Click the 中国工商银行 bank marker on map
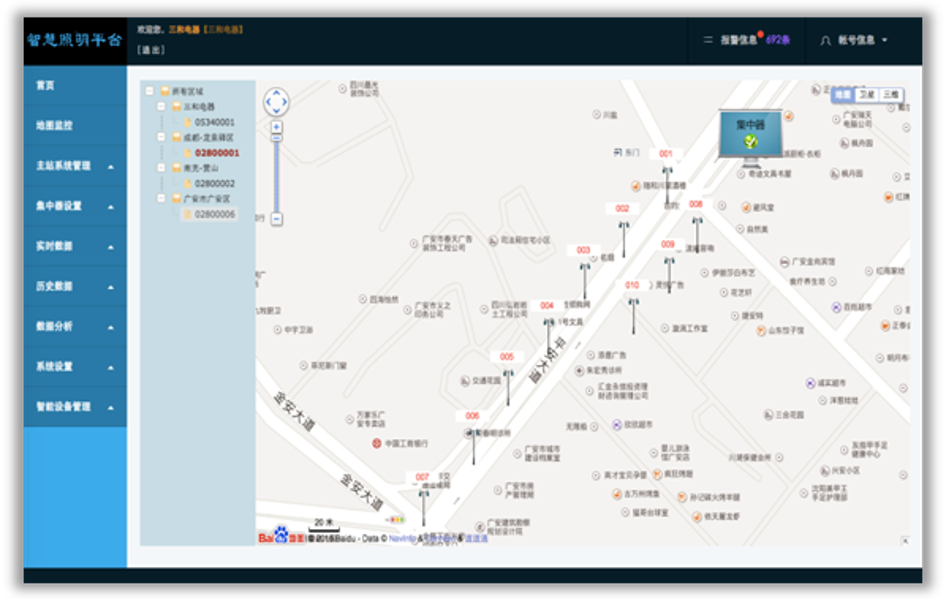Image resolution: width=946 pixels, height=599 pixels. (376, 443)
